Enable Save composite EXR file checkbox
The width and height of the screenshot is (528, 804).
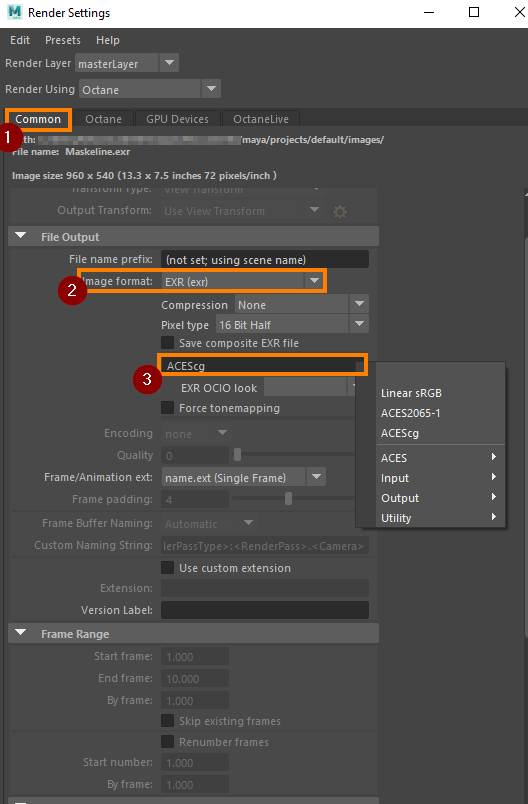(167, 343)
